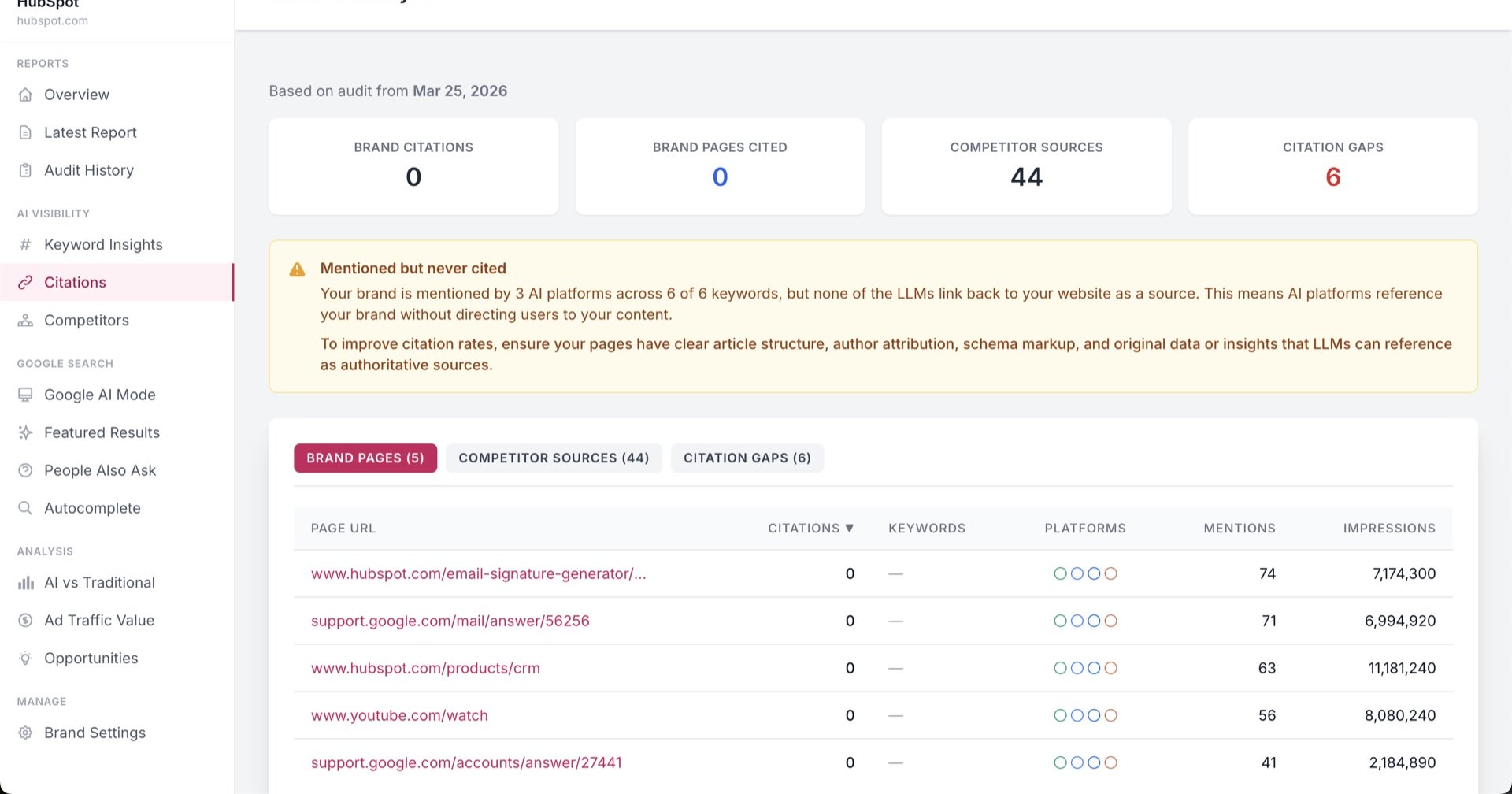This screenshot has height=794, width=1512.
Task: Open Brand Settings
Action: 117,733
